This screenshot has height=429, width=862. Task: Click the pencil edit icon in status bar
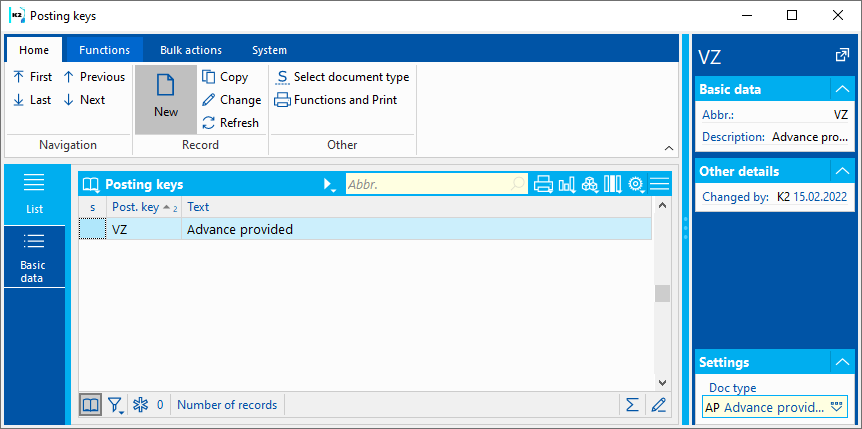(657, 405)
